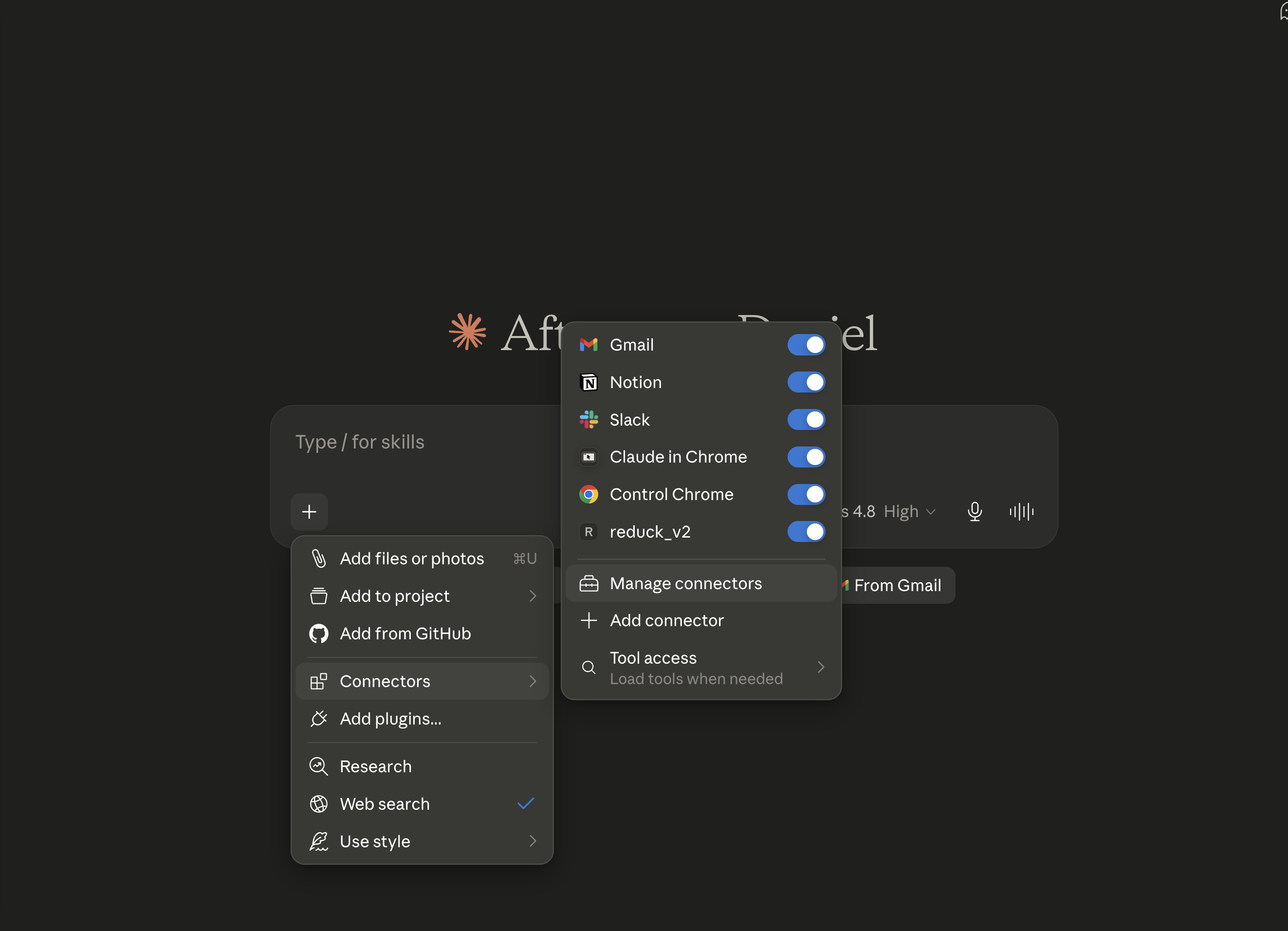1288x931 pixels.
Task: Click the Manage connectors toolbox icon
Action: pos(589,584)
